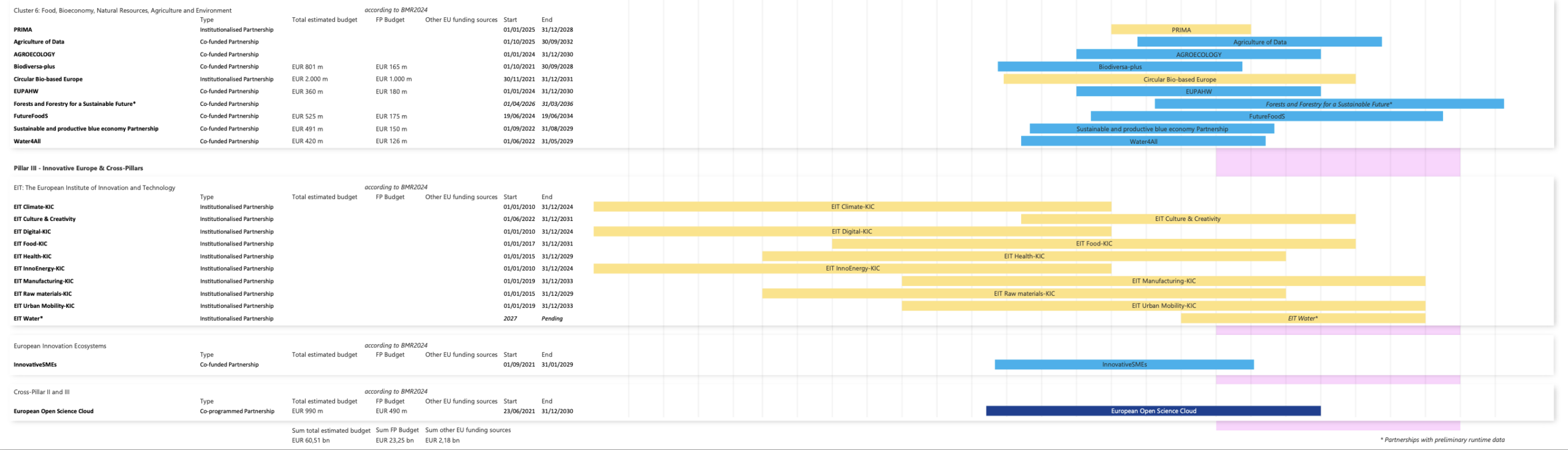1568x450 pixels.
Task: Click the large pink shaded block under Water4All
Action: point(1338,162)
